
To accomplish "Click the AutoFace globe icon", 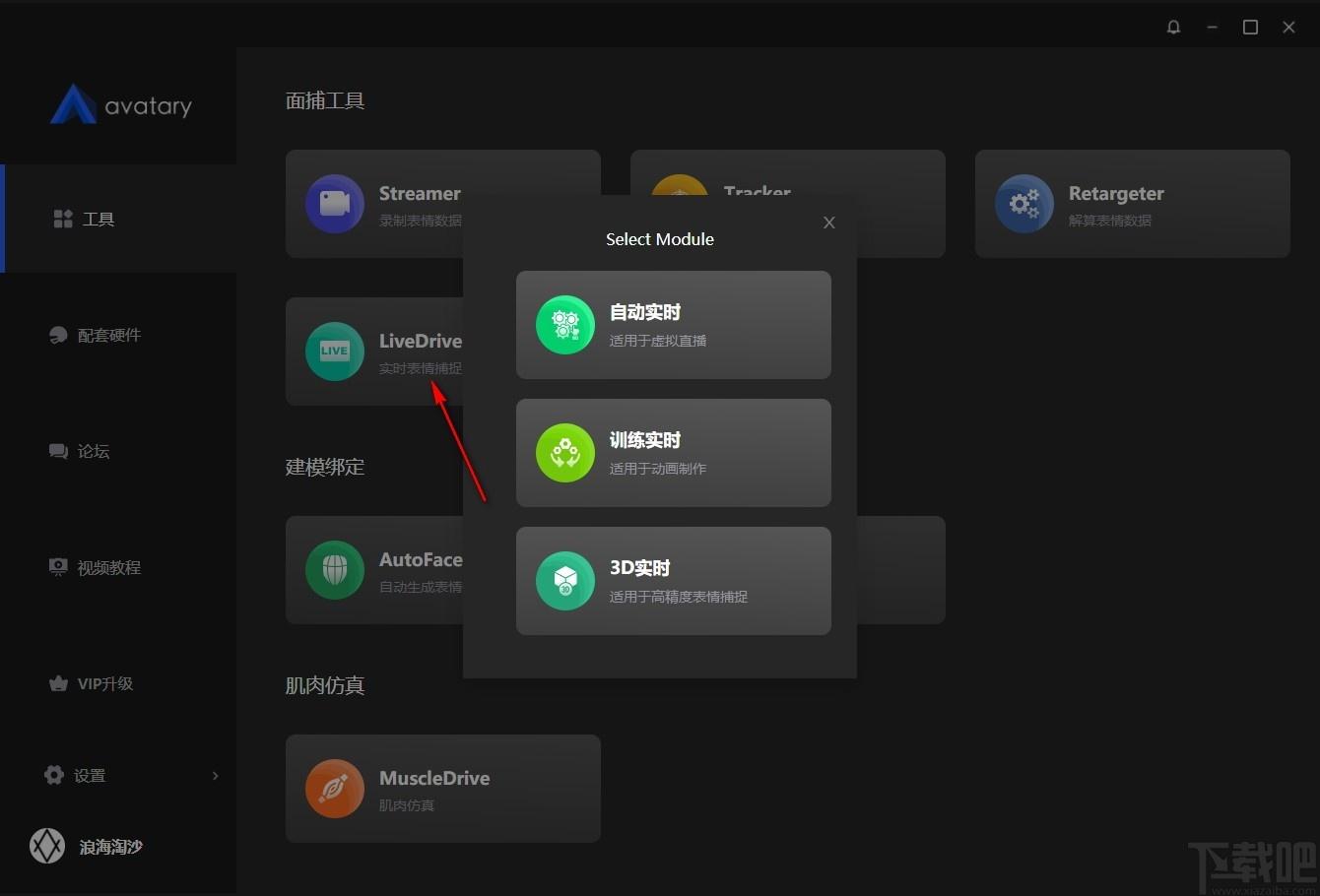I will pyautogui.click(x=335, y=570).
